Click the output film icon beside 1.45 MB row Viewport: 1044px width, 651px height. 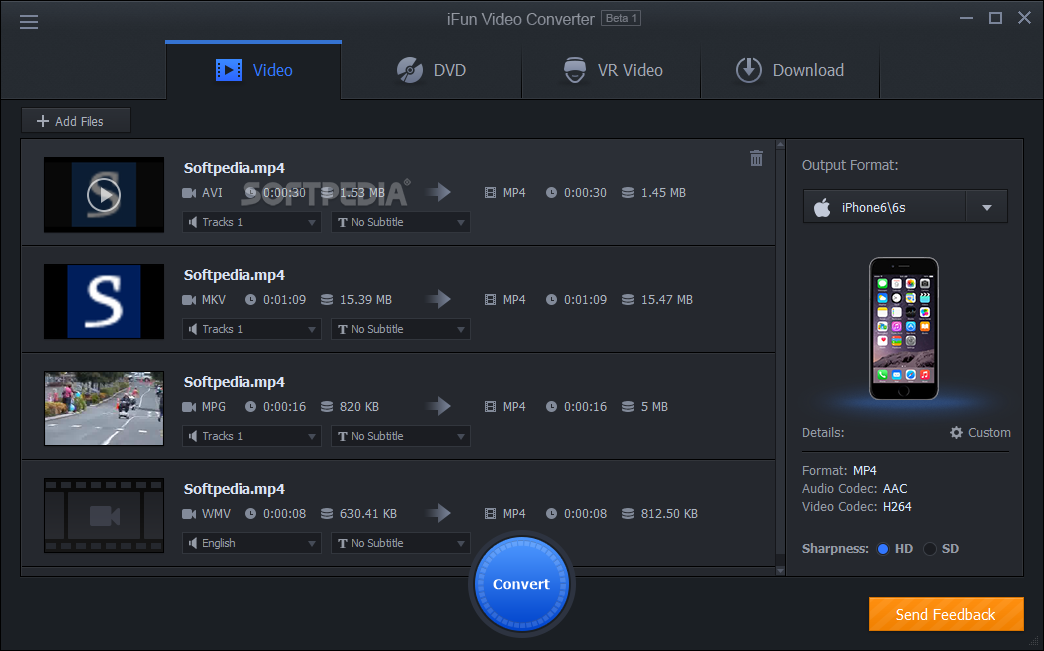491,193
